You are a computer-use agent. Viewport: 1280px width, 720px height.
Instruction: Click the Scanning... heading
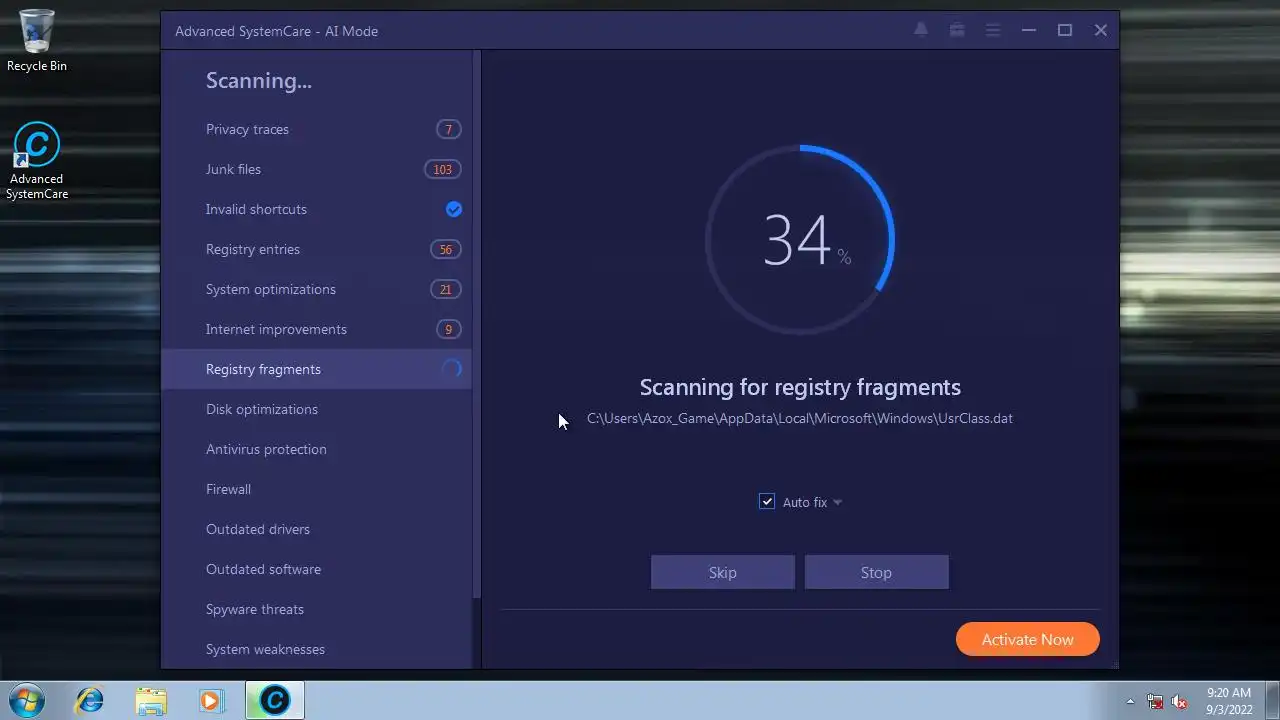259,81
